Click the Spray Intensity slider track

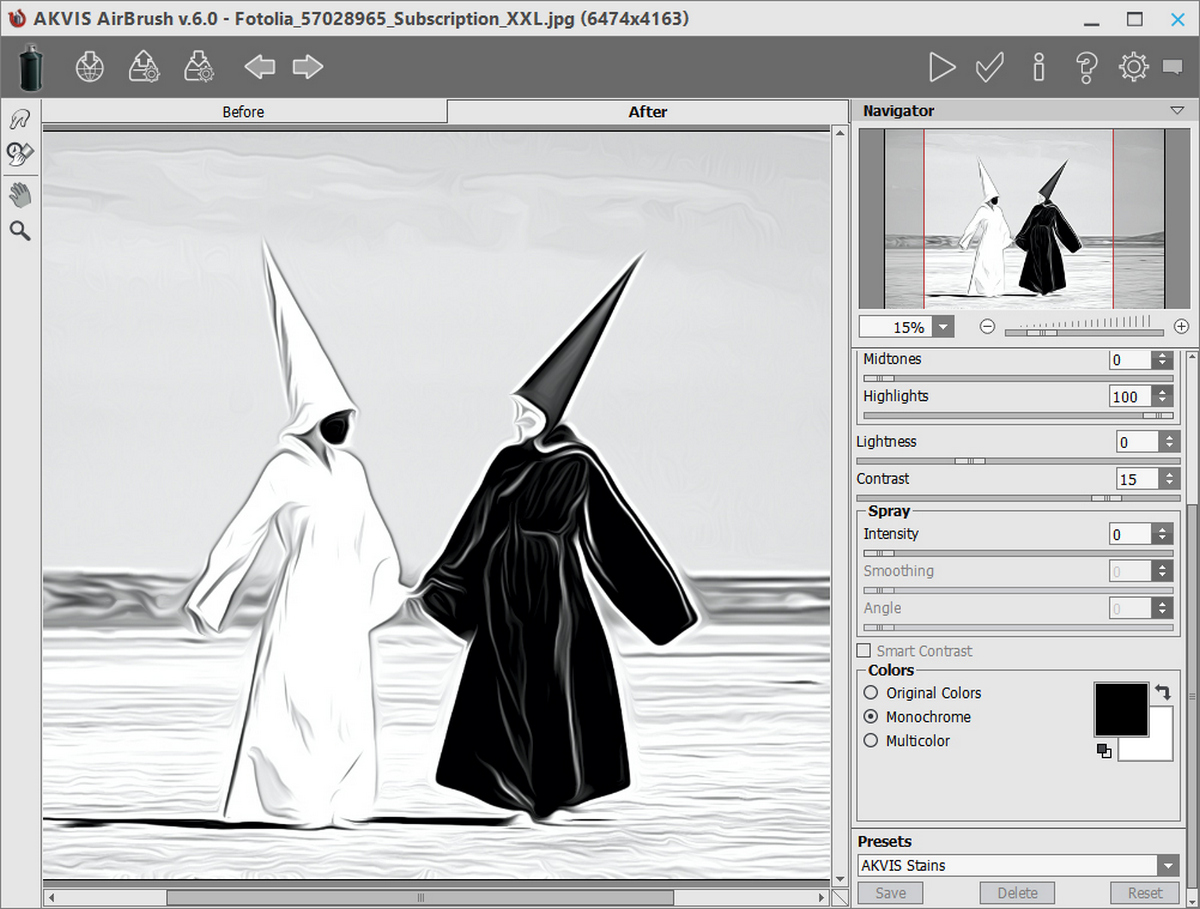pyautogui.click(x=1018, y=553)
